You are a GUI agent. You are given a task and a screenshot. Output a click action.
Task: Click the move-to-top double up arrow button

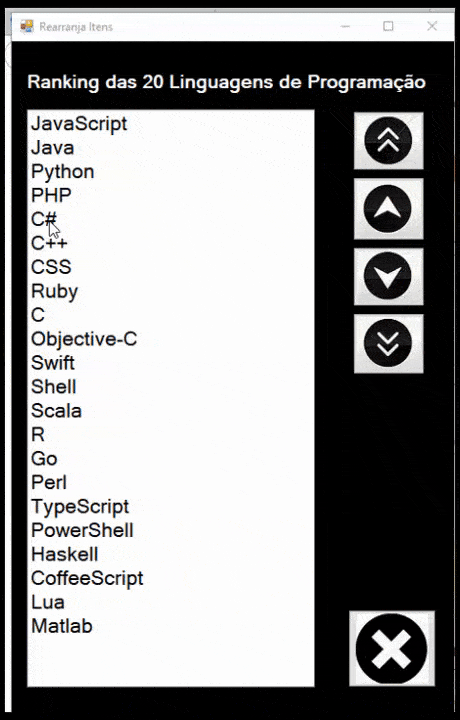[388, 141]
